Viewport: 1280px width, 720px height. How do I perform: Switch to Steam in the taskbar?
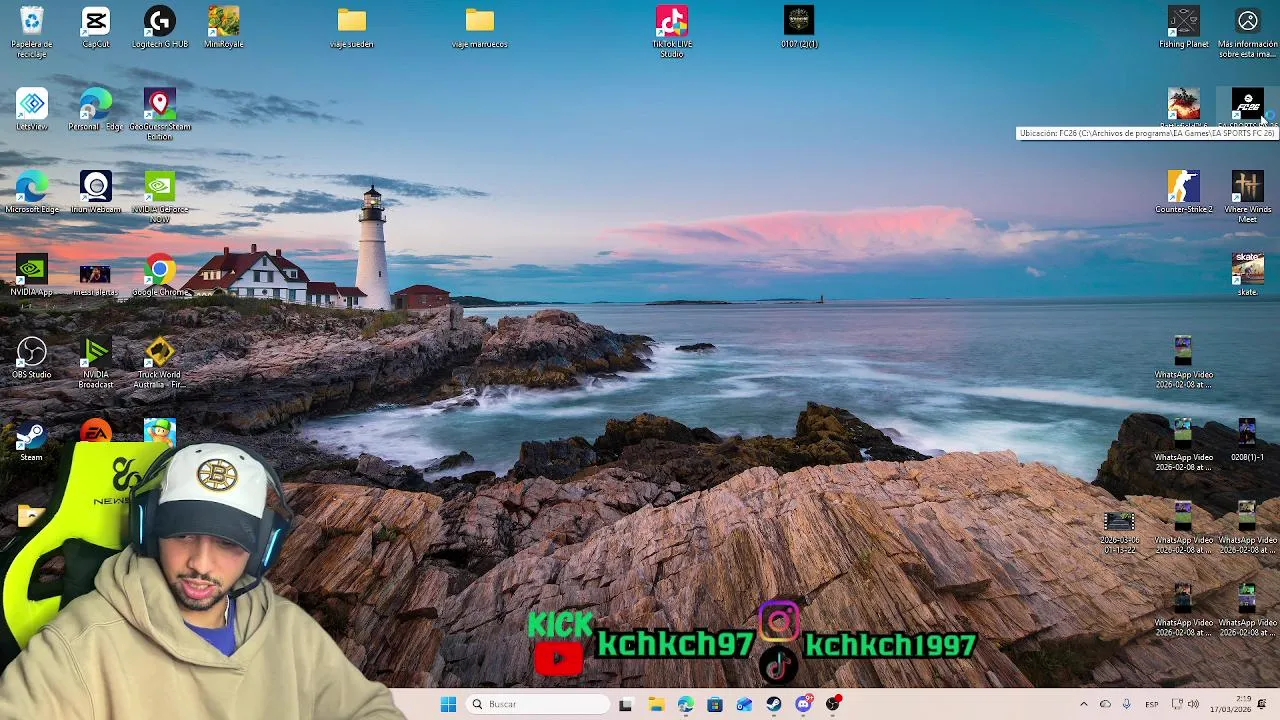[774, 704]
